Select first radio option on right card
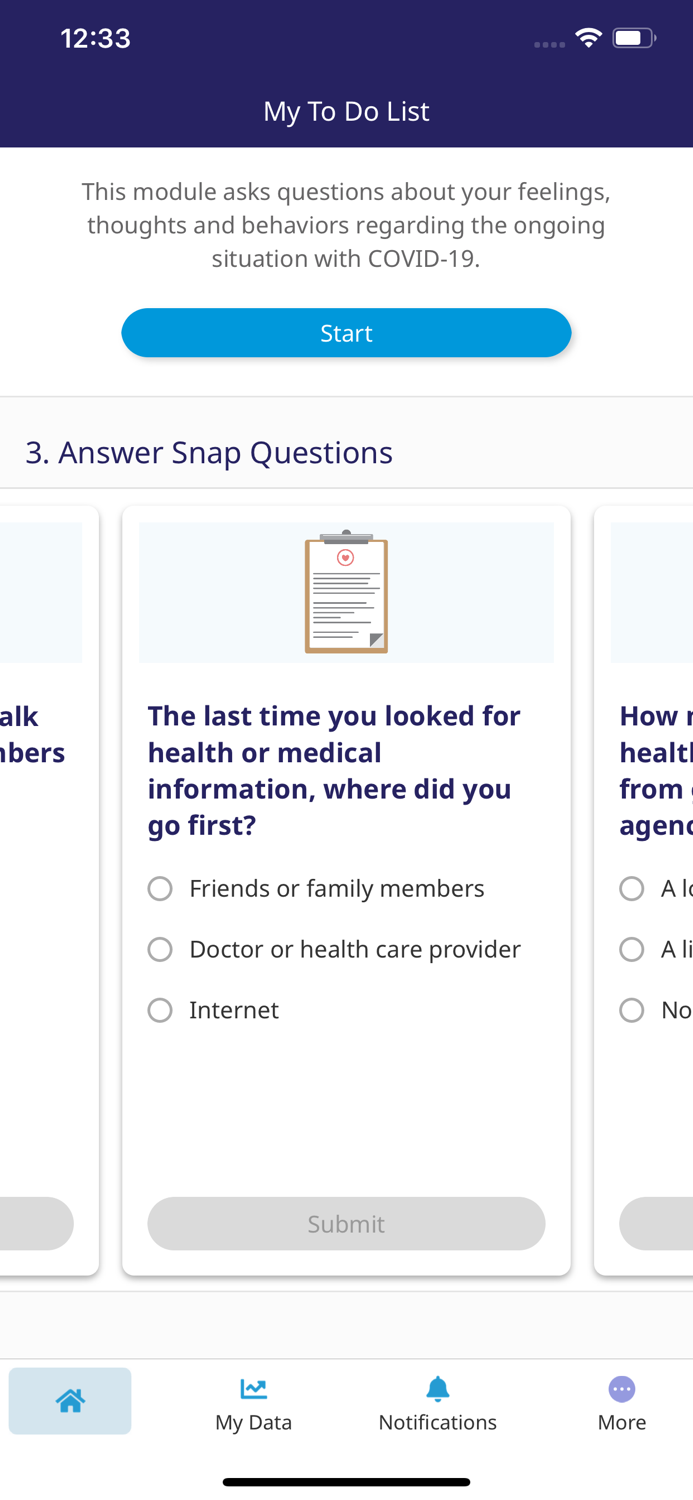693x1500 pixels. click(632, 889)
